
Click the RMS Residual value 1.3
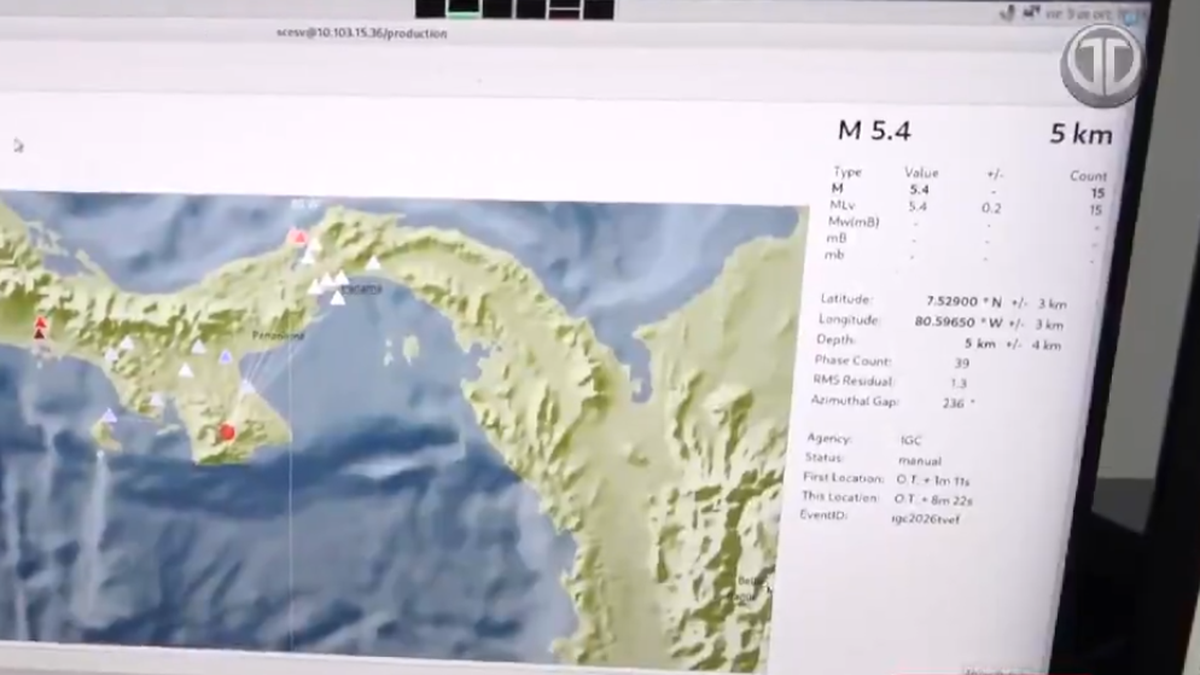(958, 383)
